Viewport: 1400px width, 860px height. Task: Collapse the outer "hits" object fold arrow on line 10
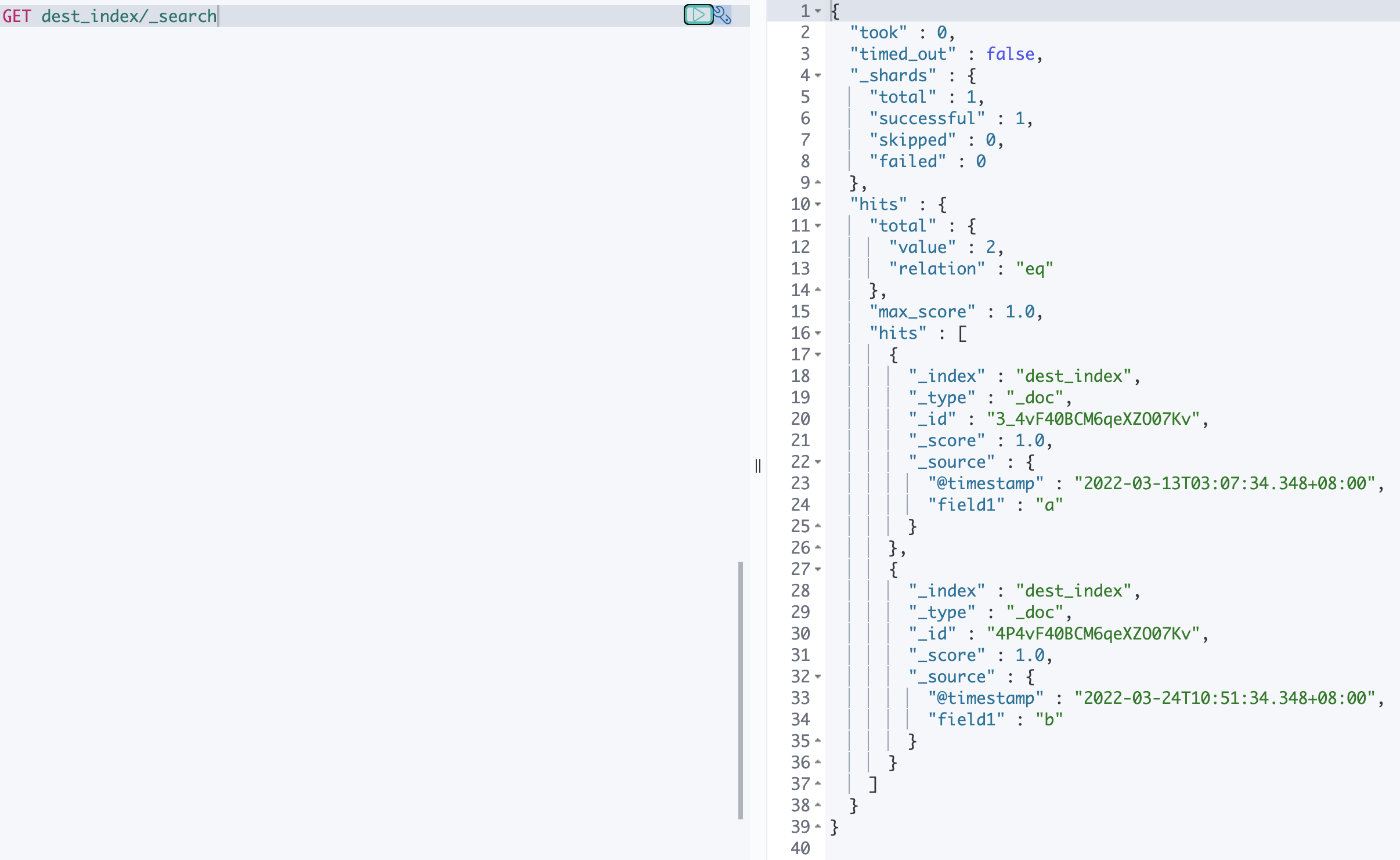(818, 204)
